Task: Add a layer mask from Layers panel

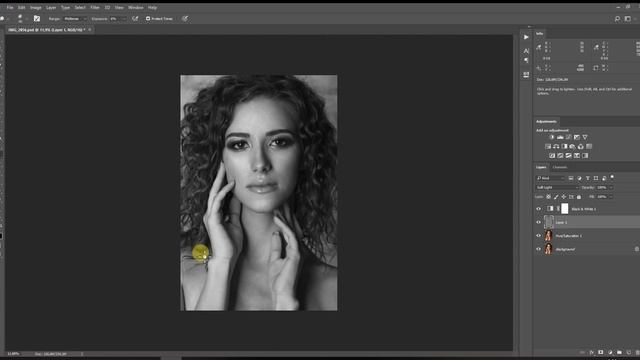Action: coord(600,352)
